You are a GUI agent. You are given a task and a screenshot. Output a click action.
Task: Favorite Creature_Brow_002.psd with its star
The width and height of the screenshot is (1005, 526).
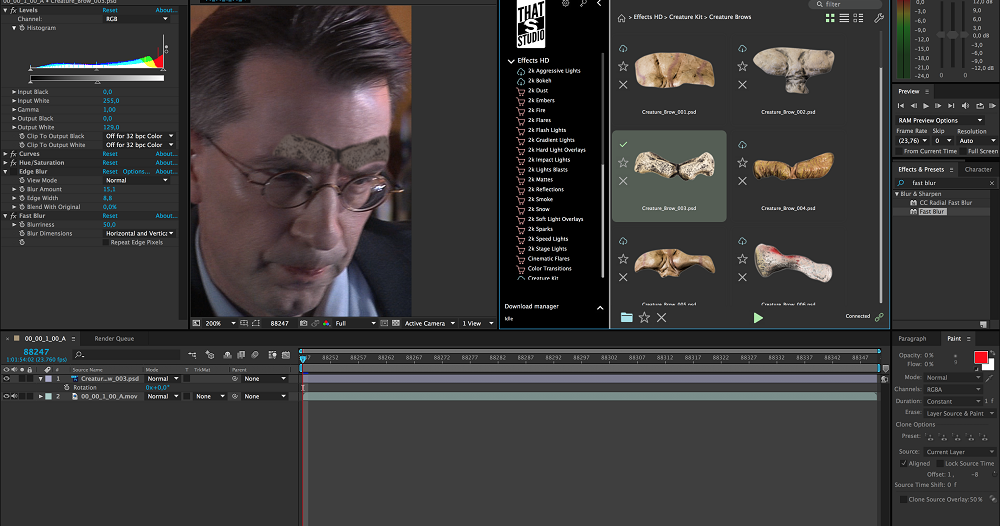(742, 66)
